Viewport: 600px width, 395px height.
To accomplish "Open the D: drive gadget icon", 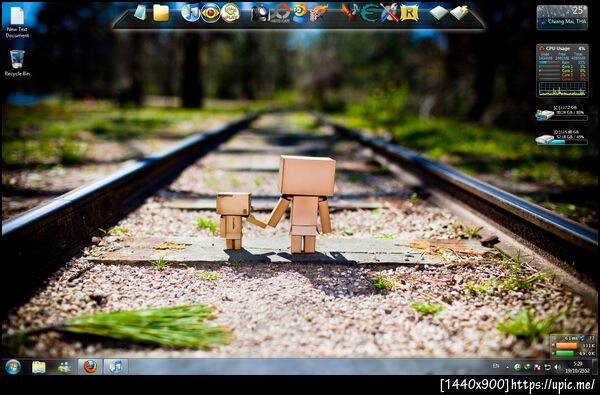I will [545, 140].
